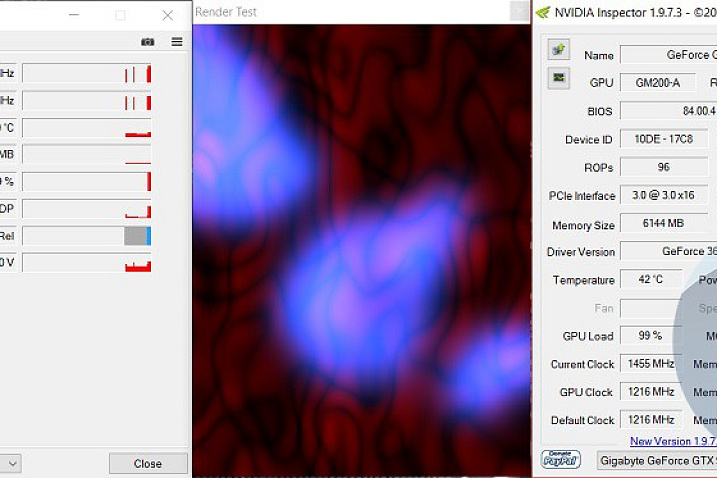Click the V voltage sensor graph
This screenshot has width=717, height=478.
87,263
